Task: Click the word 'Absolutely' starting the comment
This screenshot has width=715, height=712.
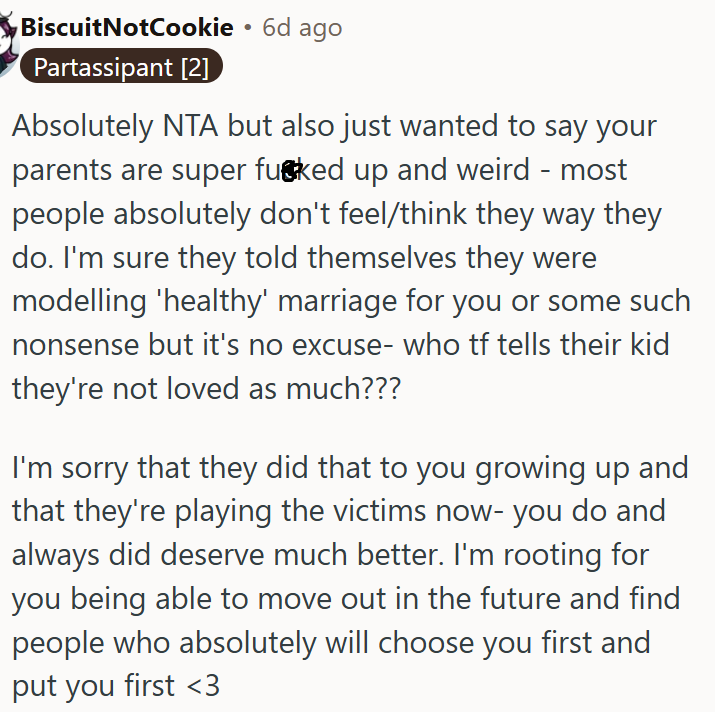Action: [x=83, y=127]
